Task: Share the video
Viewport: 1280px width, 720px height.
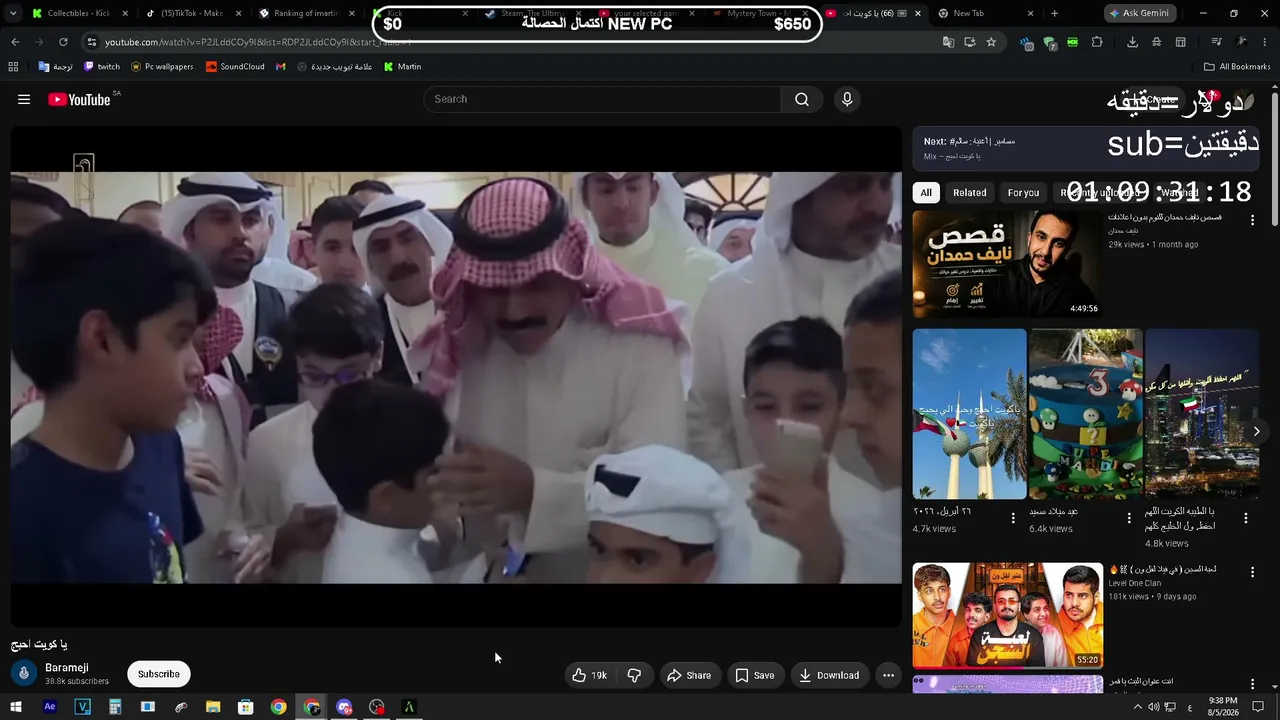Action: (689, 675)
